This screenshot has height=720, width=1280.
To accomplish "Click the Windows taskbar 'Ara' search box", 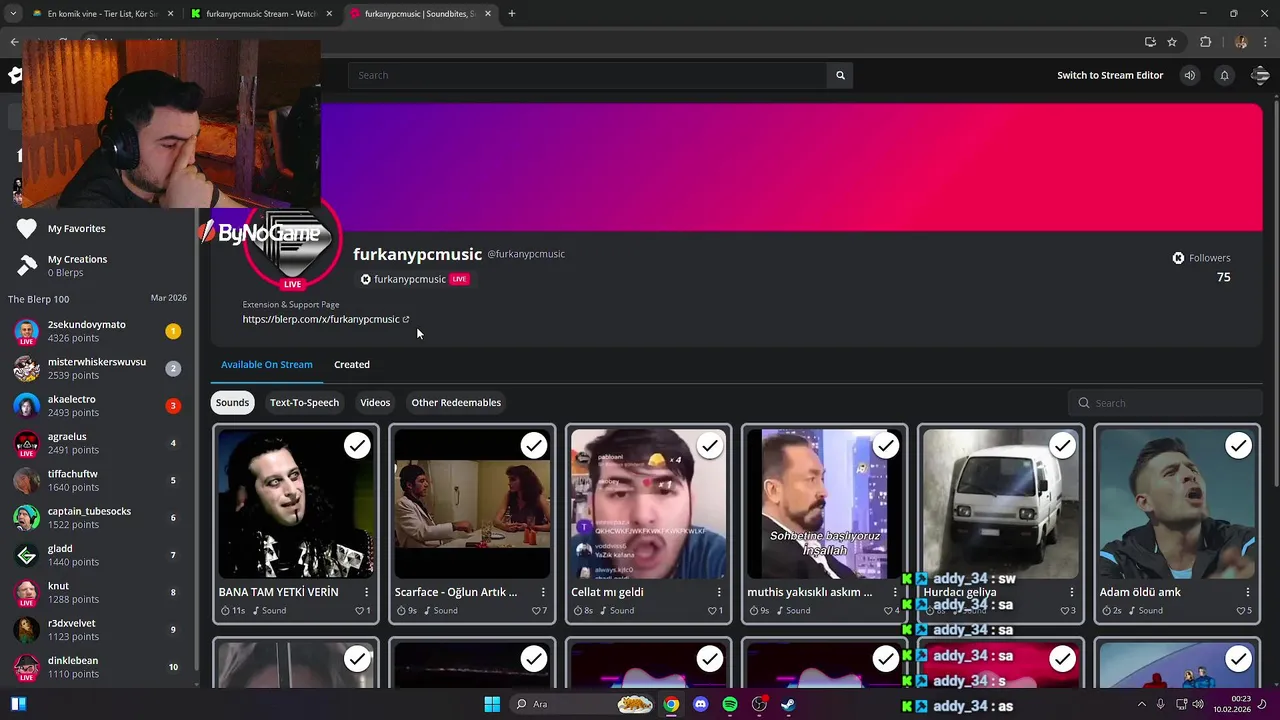I will click(583, 704).
